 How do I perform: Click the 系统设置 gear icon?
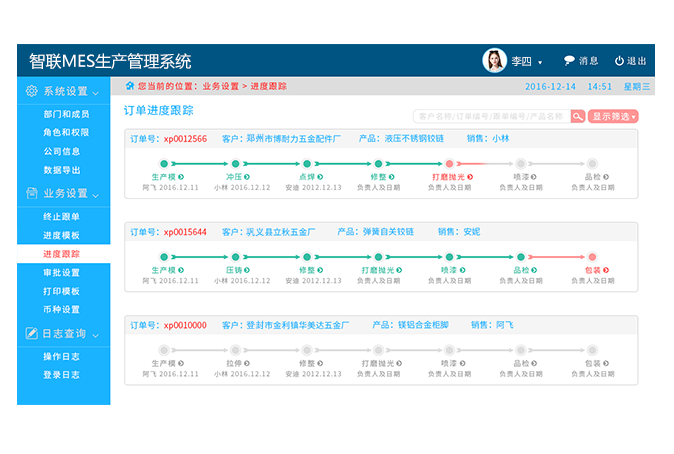click(x=31, y=91)
